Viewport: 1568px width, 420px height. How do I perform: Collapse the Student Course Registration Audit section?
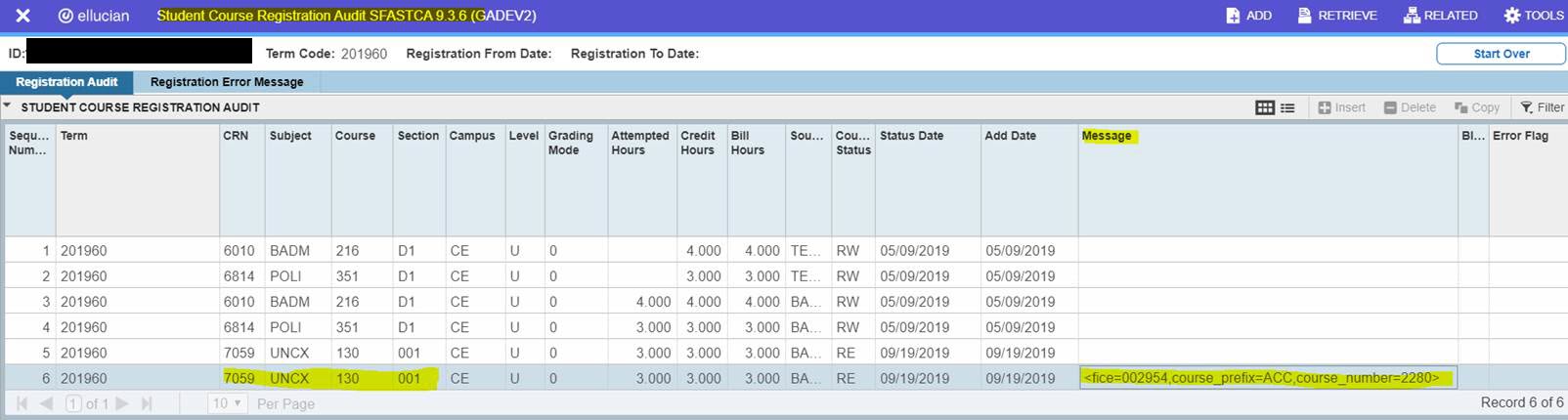pos(8,106)
